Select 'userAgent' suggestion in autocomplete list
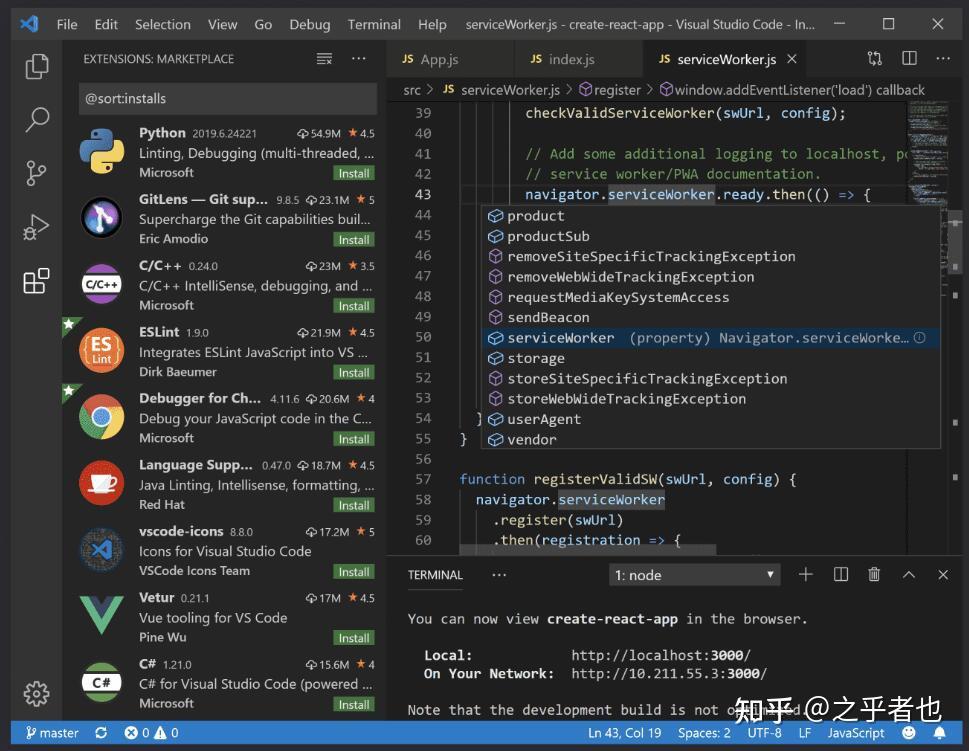 (711, 419)
